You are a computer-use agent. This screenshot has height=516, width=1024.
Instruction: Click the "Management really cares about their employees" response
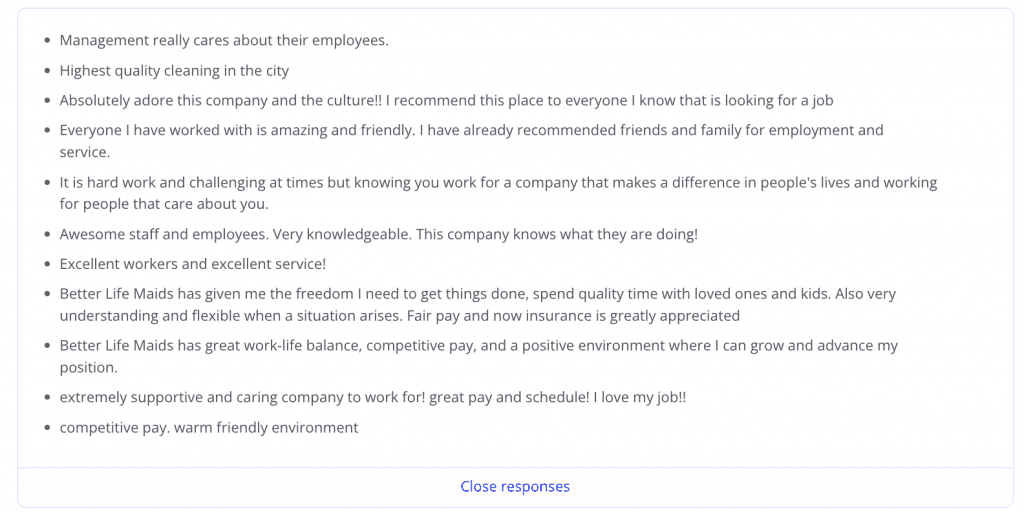point(224,41)
